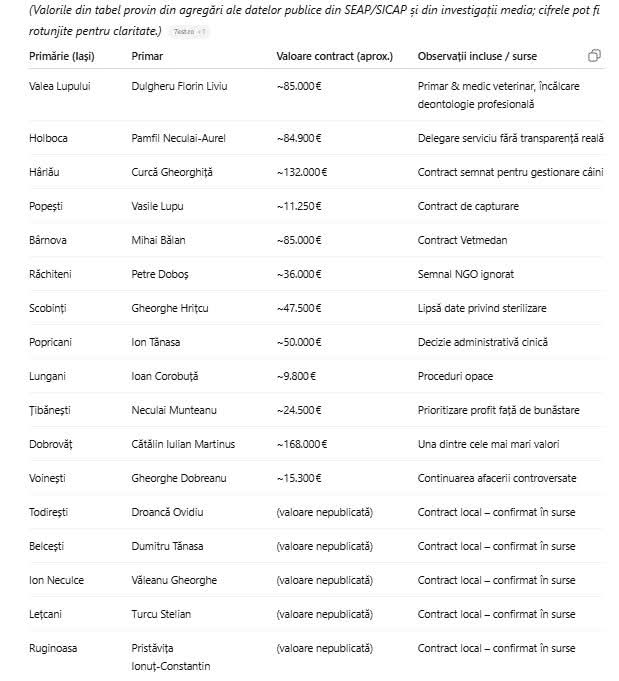
Task: Click the 'Proceduri opace' observation
Action: [x=455, y=376]
